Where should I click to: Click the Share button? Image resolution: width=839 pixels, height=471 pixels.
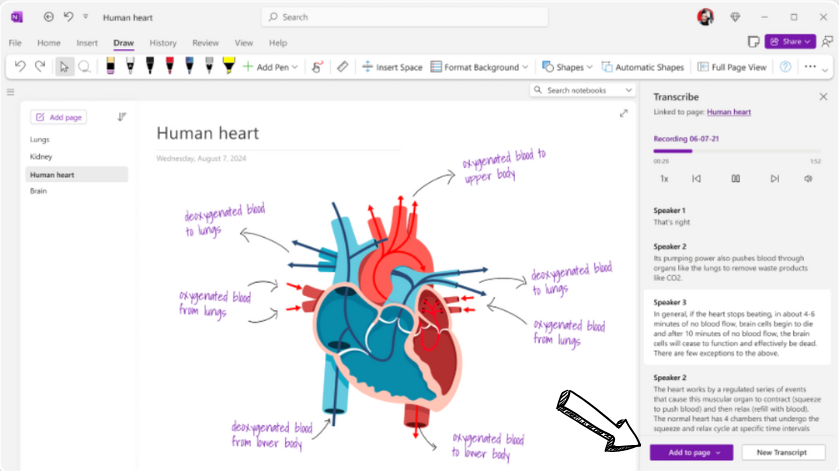pos(790,42)
